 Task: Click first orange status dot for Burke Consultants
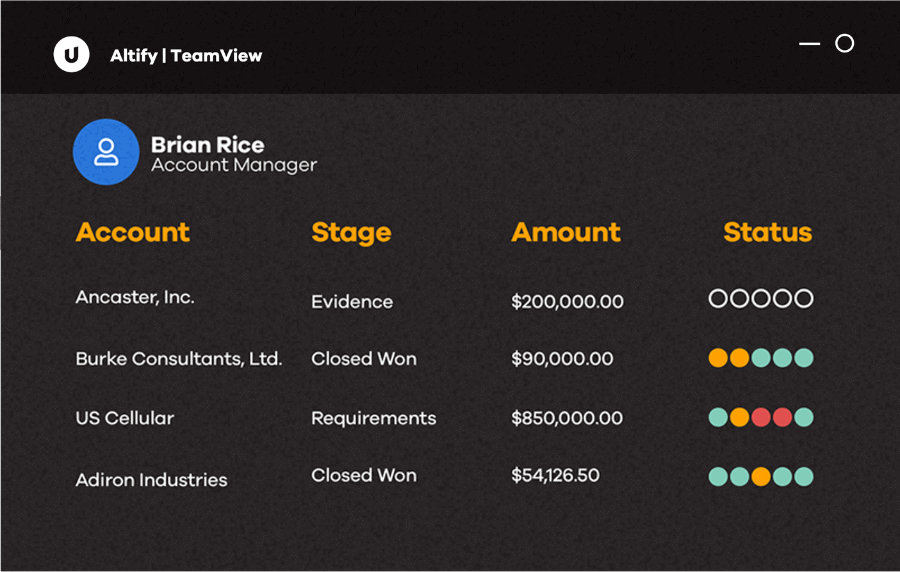point(718,357)
